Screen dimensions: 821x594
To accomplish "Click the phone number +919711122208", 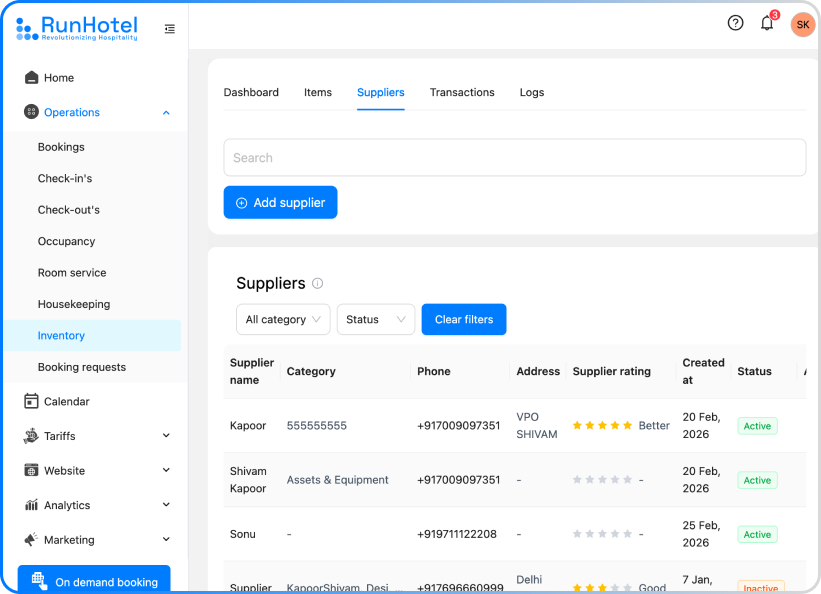I will 457,534.
